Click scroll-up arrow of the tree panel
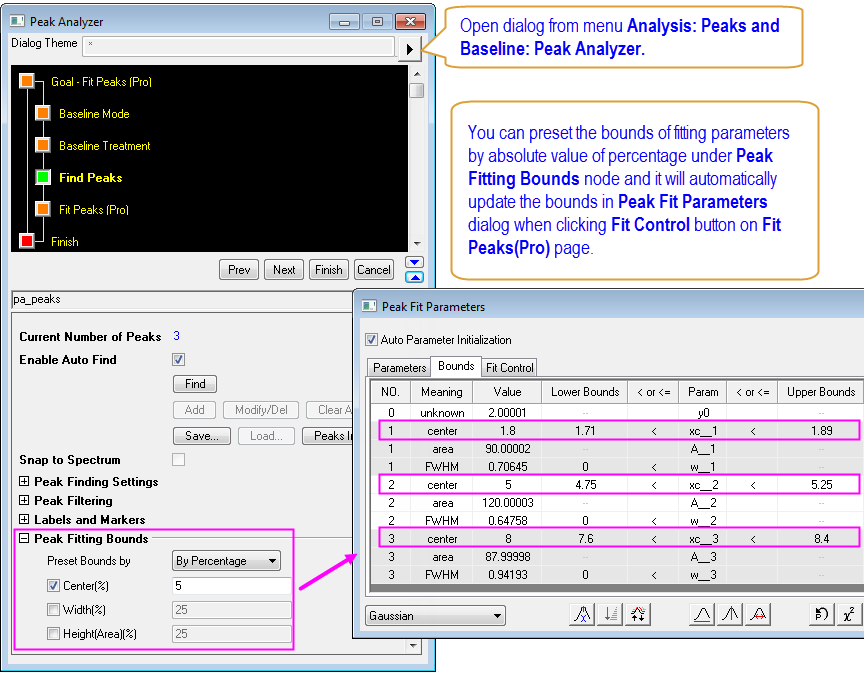The image size is (864, 675). pyautogui.click(x=417, y=74)
